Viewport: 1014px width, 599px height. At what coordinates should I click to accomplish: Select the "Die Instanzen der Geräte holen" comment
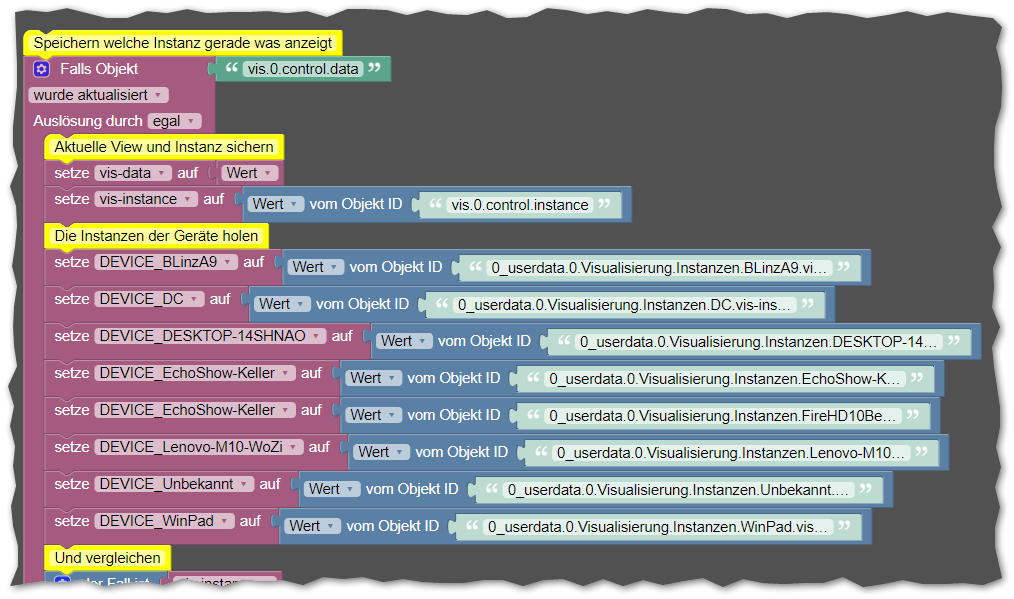[156, 236]
